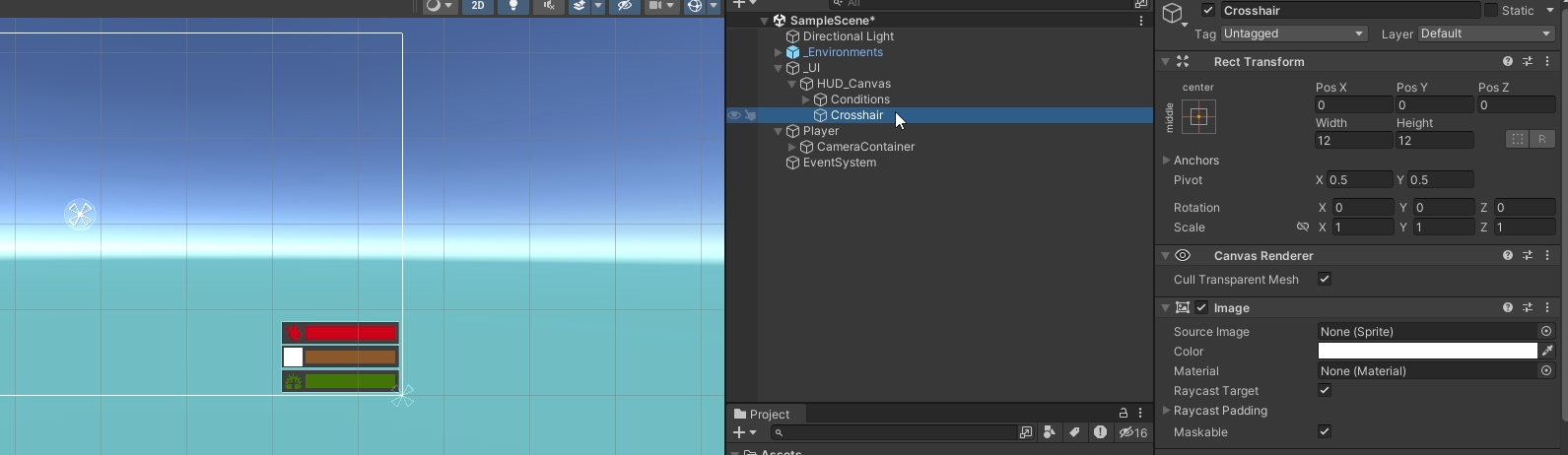
Task: Open the Layer dropdown showing Default
Action: click(1486, 33)
